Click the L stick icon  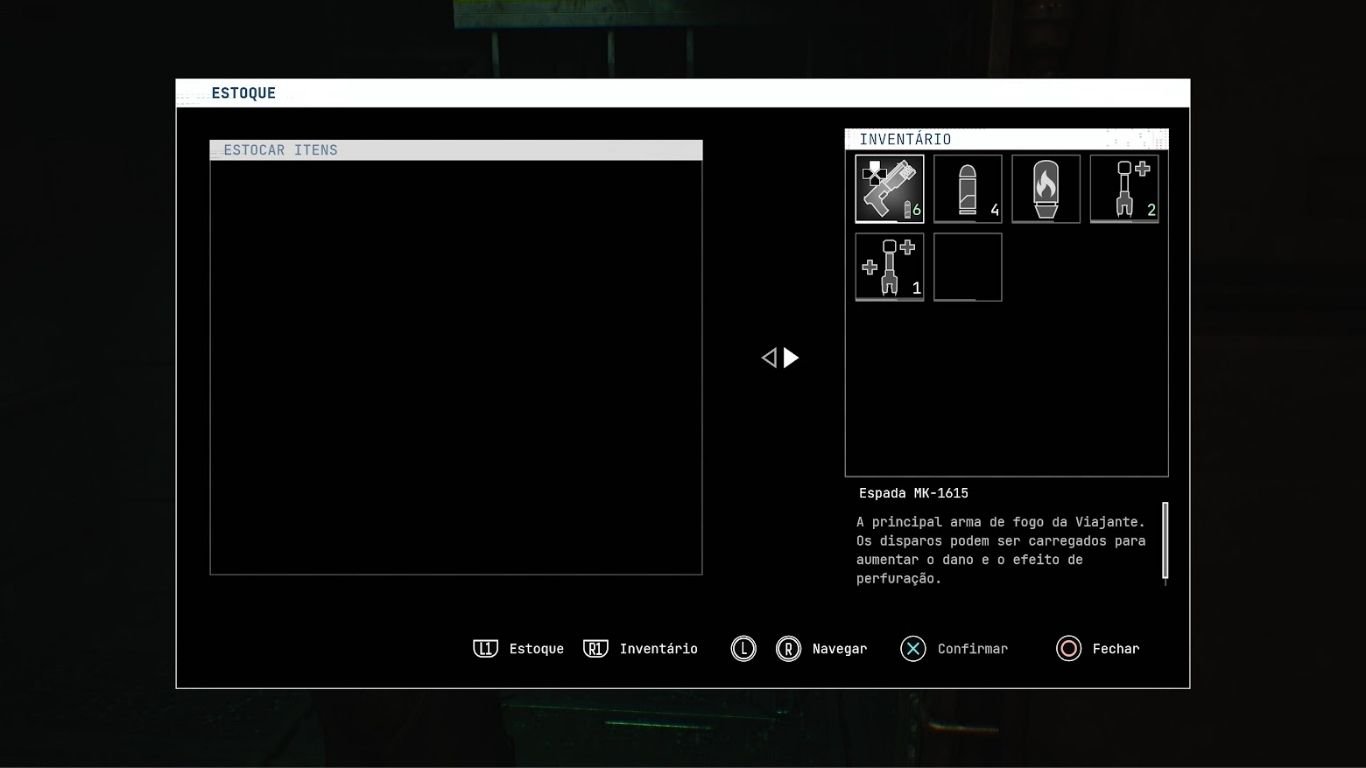(743, 649)
